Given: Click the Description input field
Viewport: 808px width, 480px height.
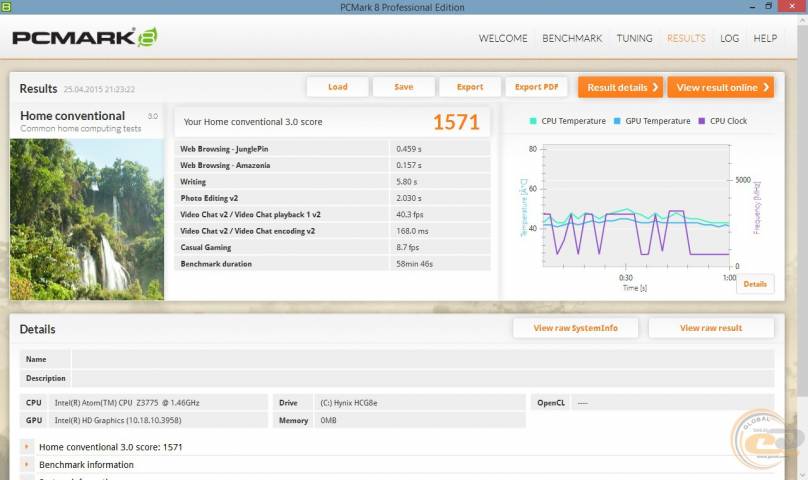Looking at the screenshot, I should (423, 378).
